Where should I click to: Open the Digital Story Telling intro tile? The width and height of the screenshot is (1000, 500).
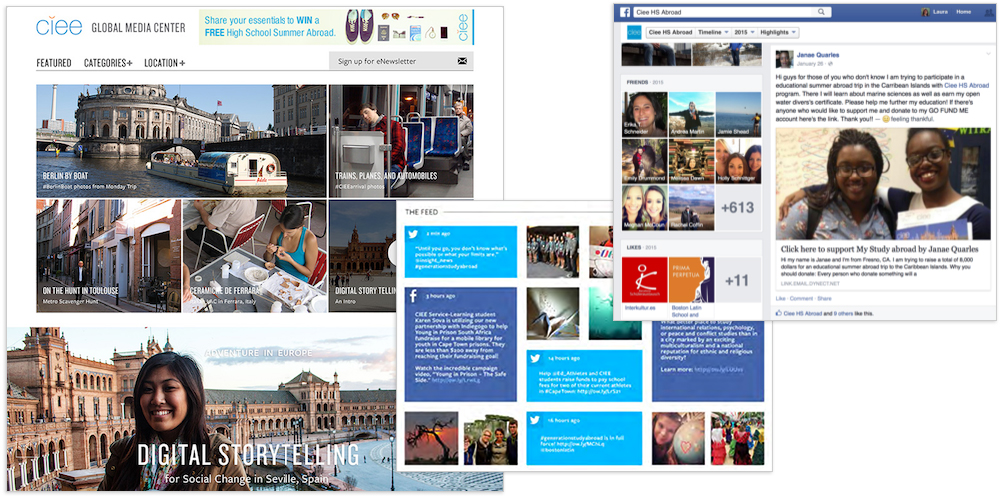point(362,256)
